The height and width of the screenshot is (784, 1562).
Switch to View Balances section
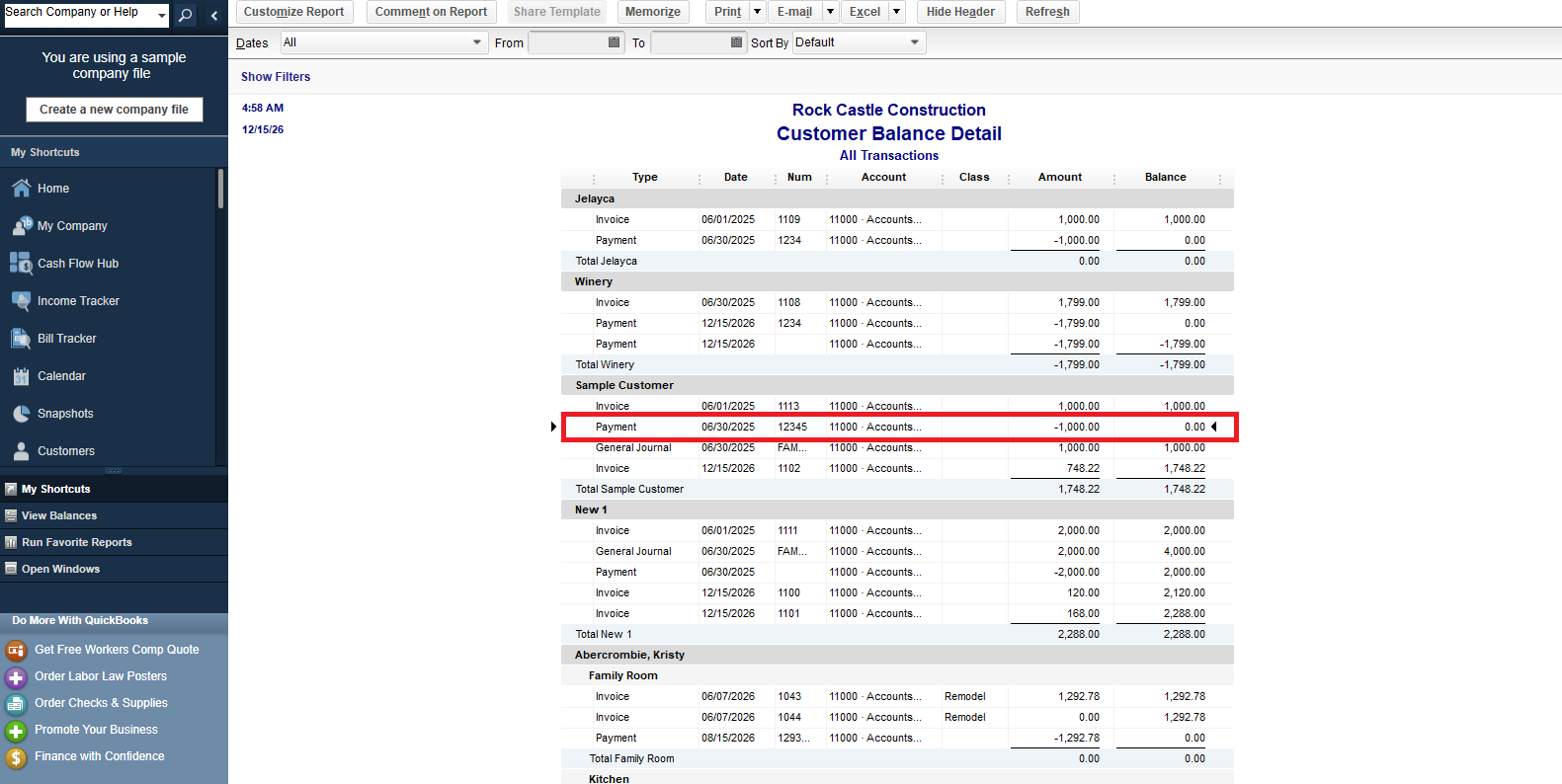pos(59,515)
